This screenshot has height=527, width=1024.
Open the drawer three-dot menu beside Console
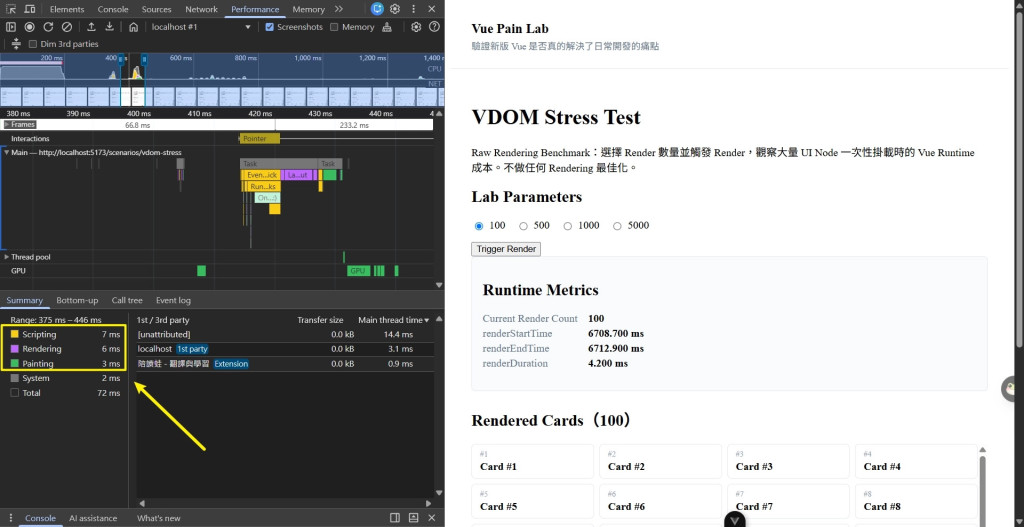[x=11, y=518]
